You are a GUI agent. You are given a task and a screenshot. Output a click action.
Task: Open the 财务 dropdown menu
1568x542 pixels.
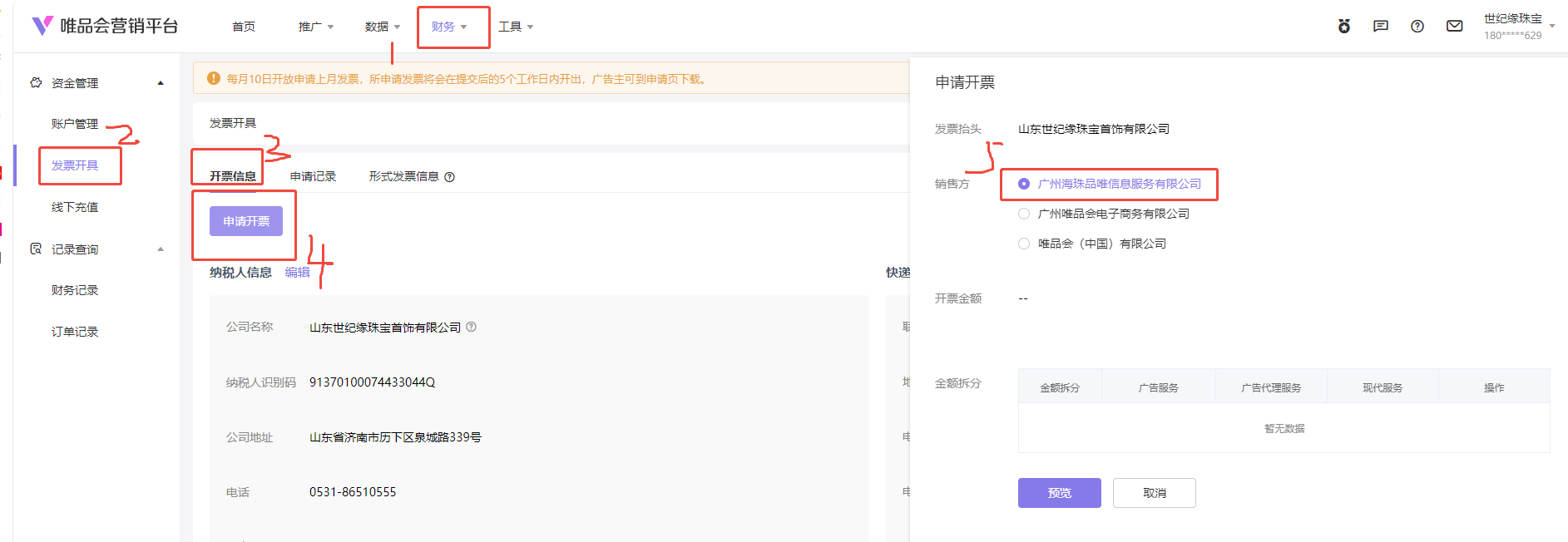point(449,27)
